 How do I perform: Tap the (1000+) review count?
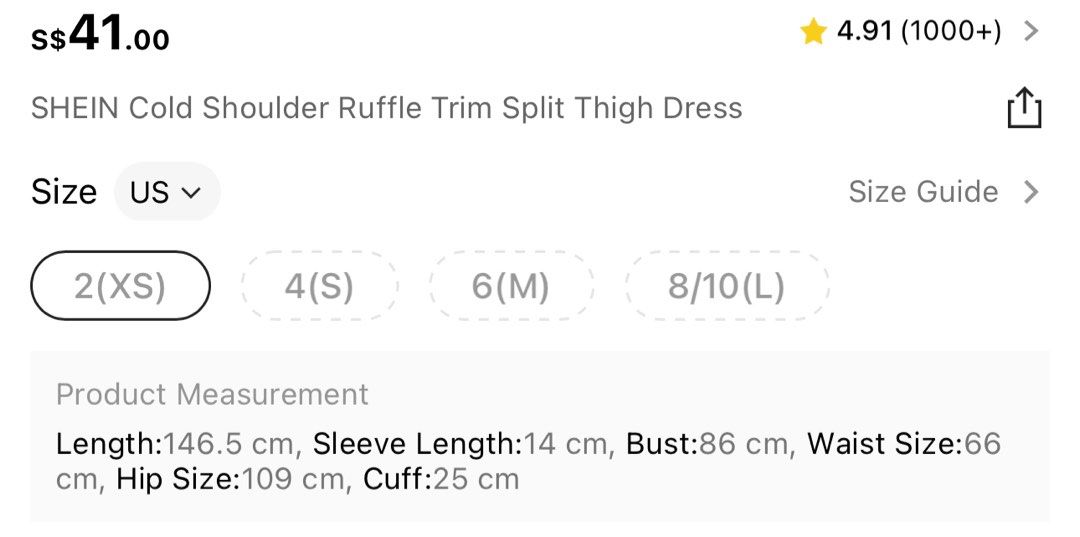coord(951,31)
